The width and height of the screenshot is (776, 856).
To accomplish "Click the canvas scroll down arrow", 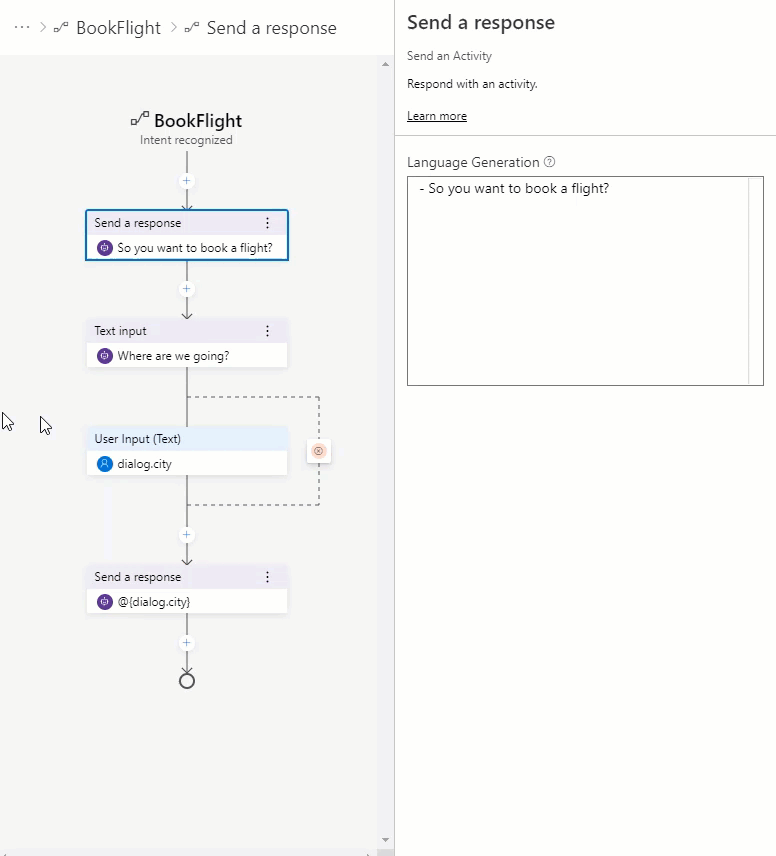I will pos(386,840).
